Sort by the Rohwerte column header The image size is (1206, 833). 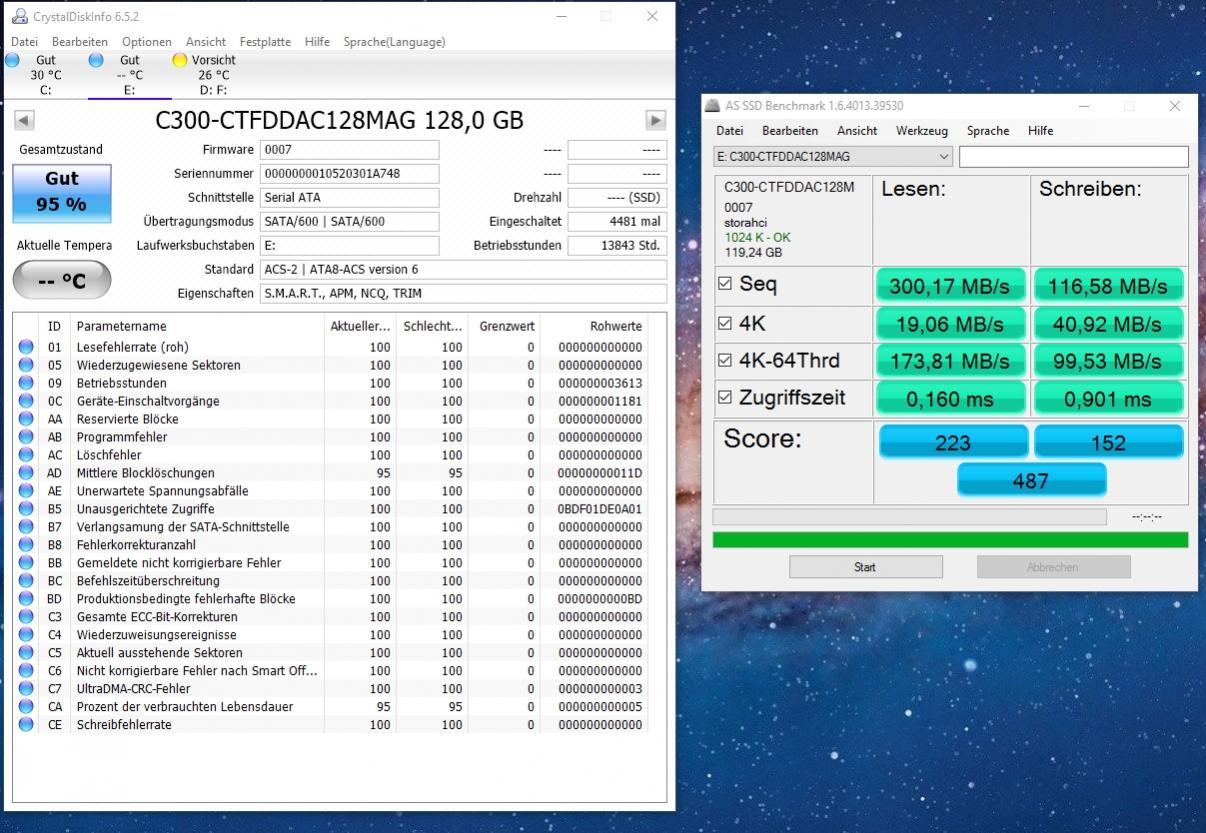tap(616, 326)
